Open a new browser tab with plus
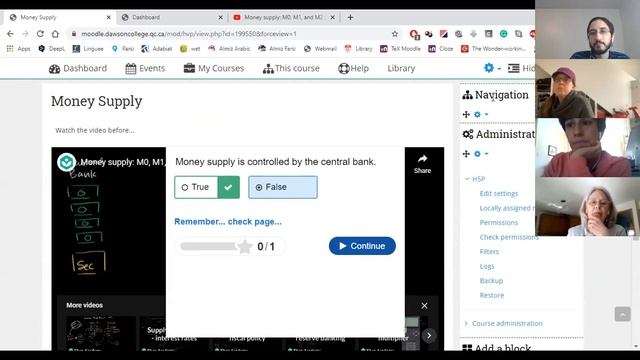Screen dimensions: 640x360 click(x=350, y=18)
